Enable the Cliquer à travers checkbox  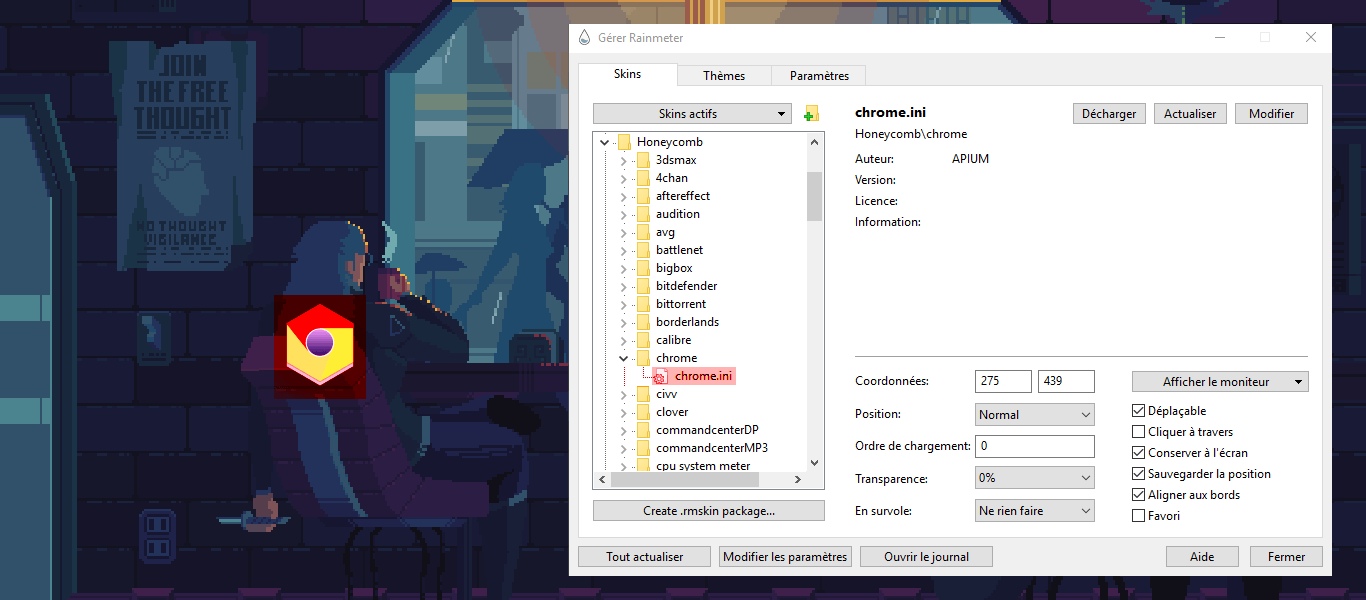1138,432
